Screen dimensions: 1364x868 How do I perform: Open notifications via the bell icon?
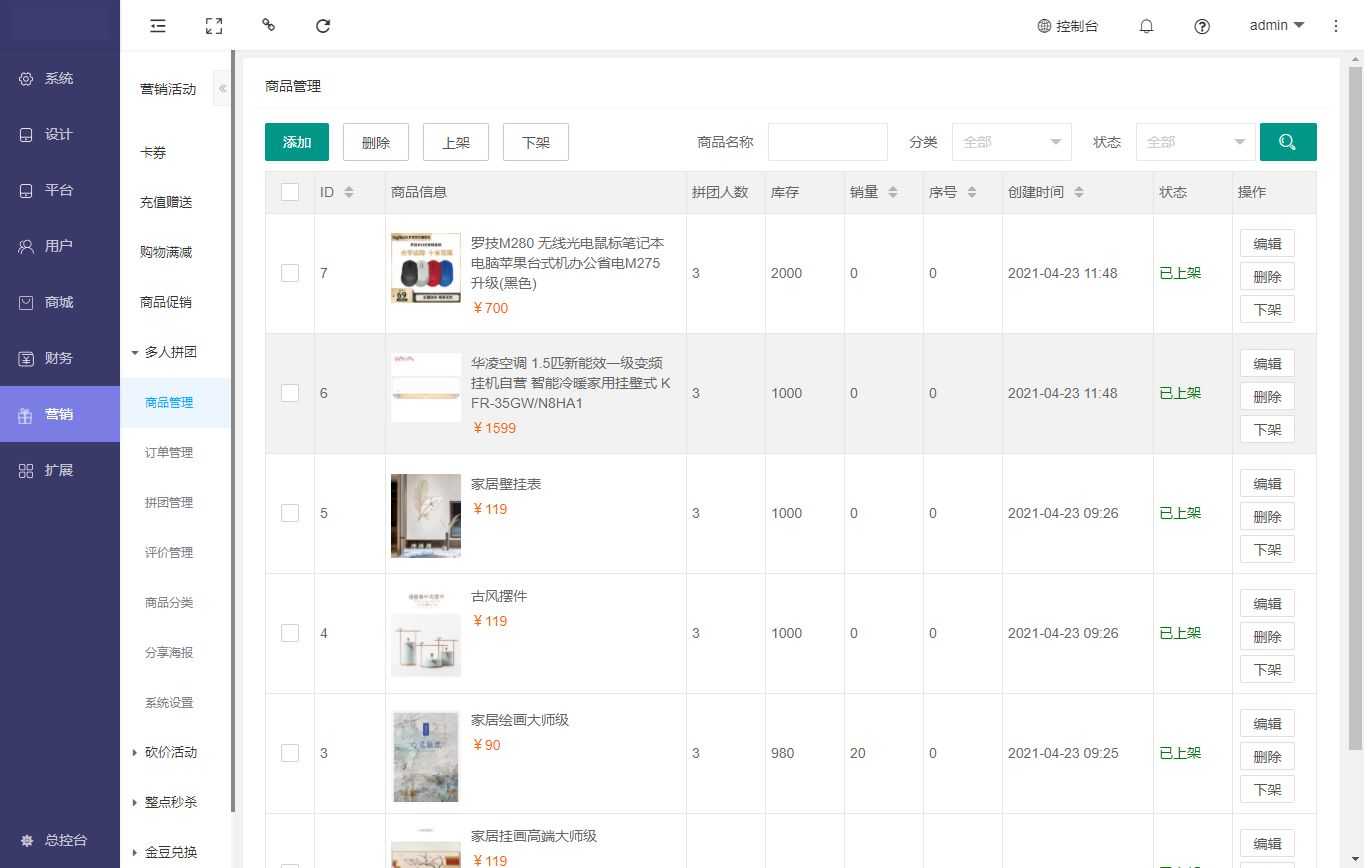pos(1147,26)
